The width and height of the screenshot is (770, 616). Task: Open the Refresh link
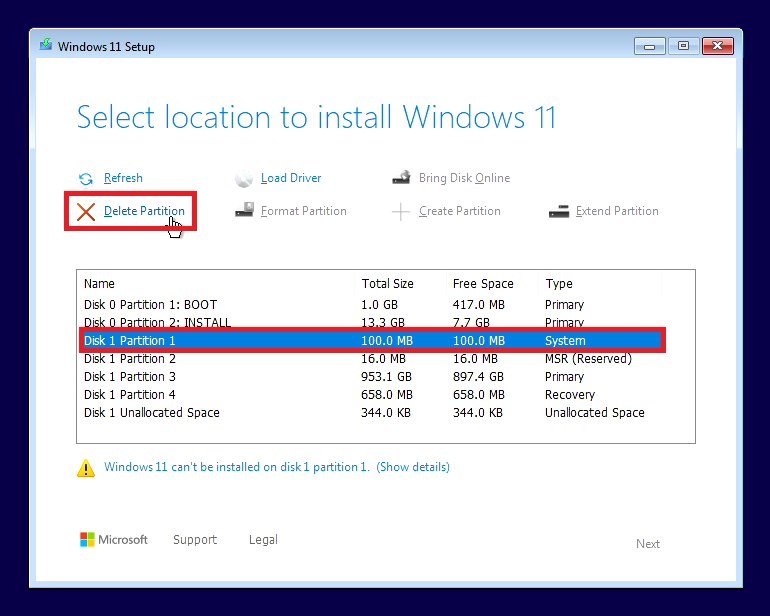[123, 178]
